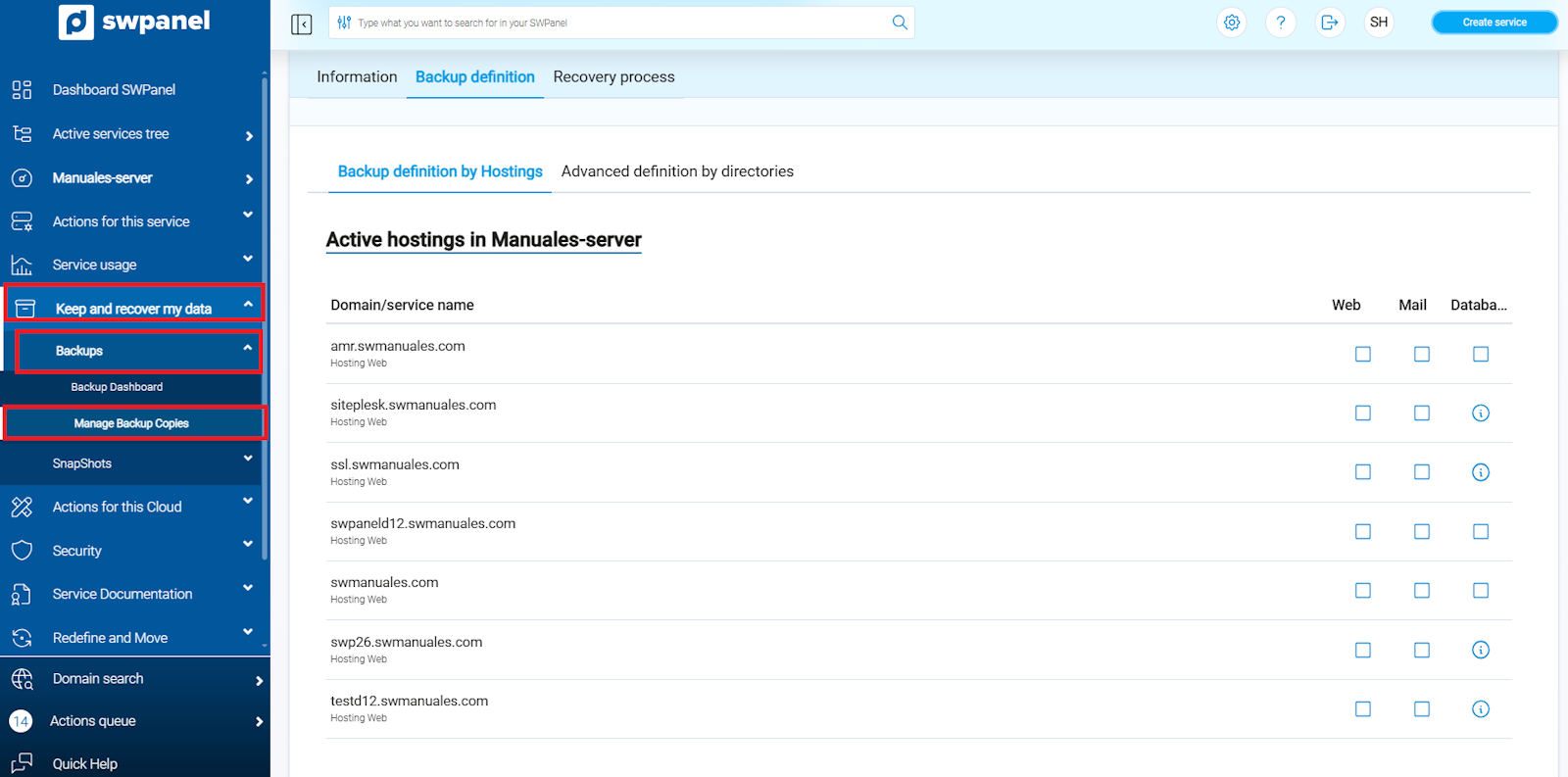Open Advanced definition by directories tab
Screen dimensions: 1568x777
[677, 171]
